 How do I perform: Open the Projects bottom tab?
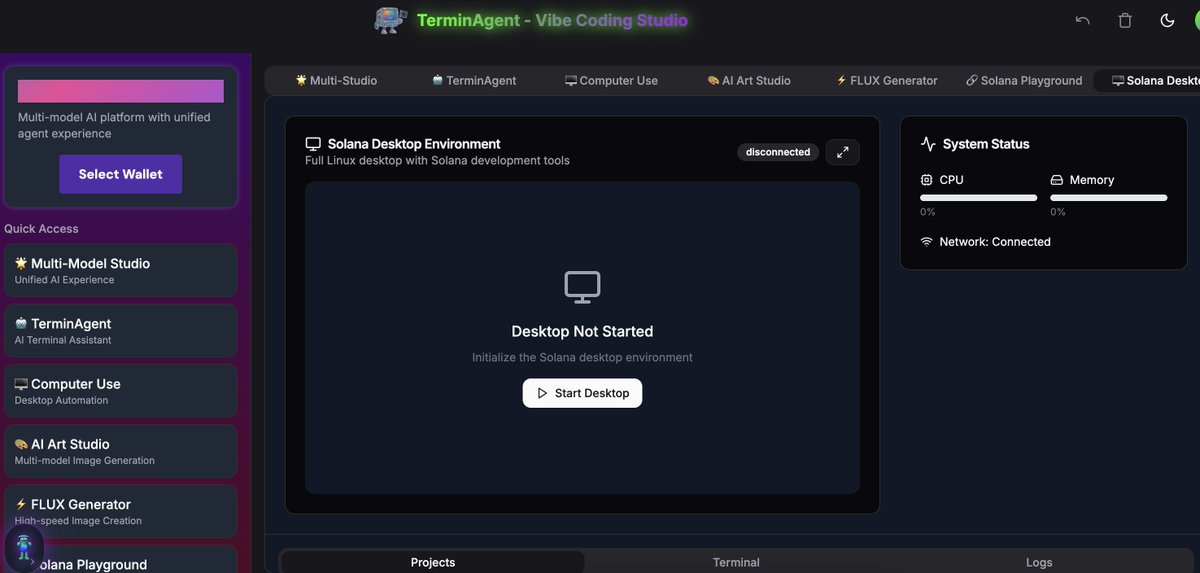pos(433,562)
